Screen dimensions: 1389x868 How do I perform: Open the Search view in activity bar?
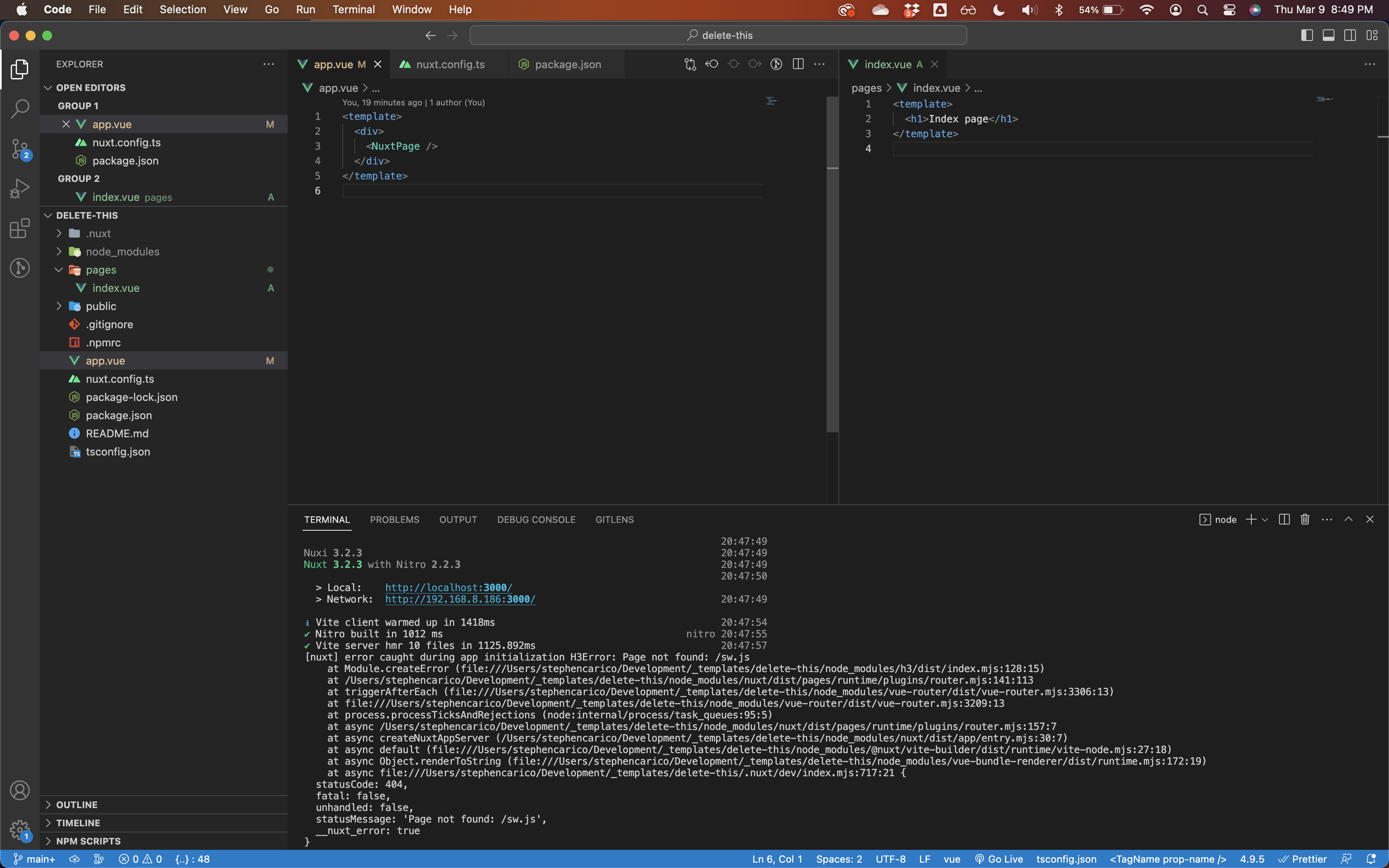click(20, 108)
